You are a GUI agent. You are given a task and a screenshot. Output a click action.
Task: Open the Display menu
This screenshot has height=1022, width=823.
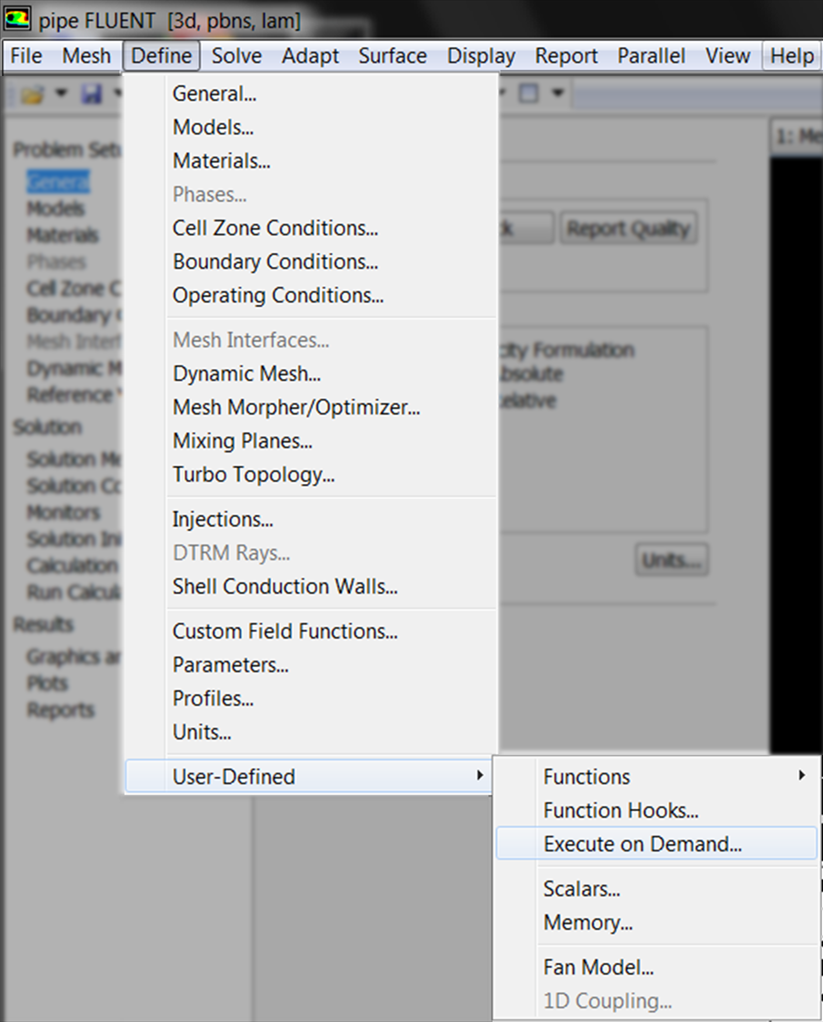tap(481, 56)
